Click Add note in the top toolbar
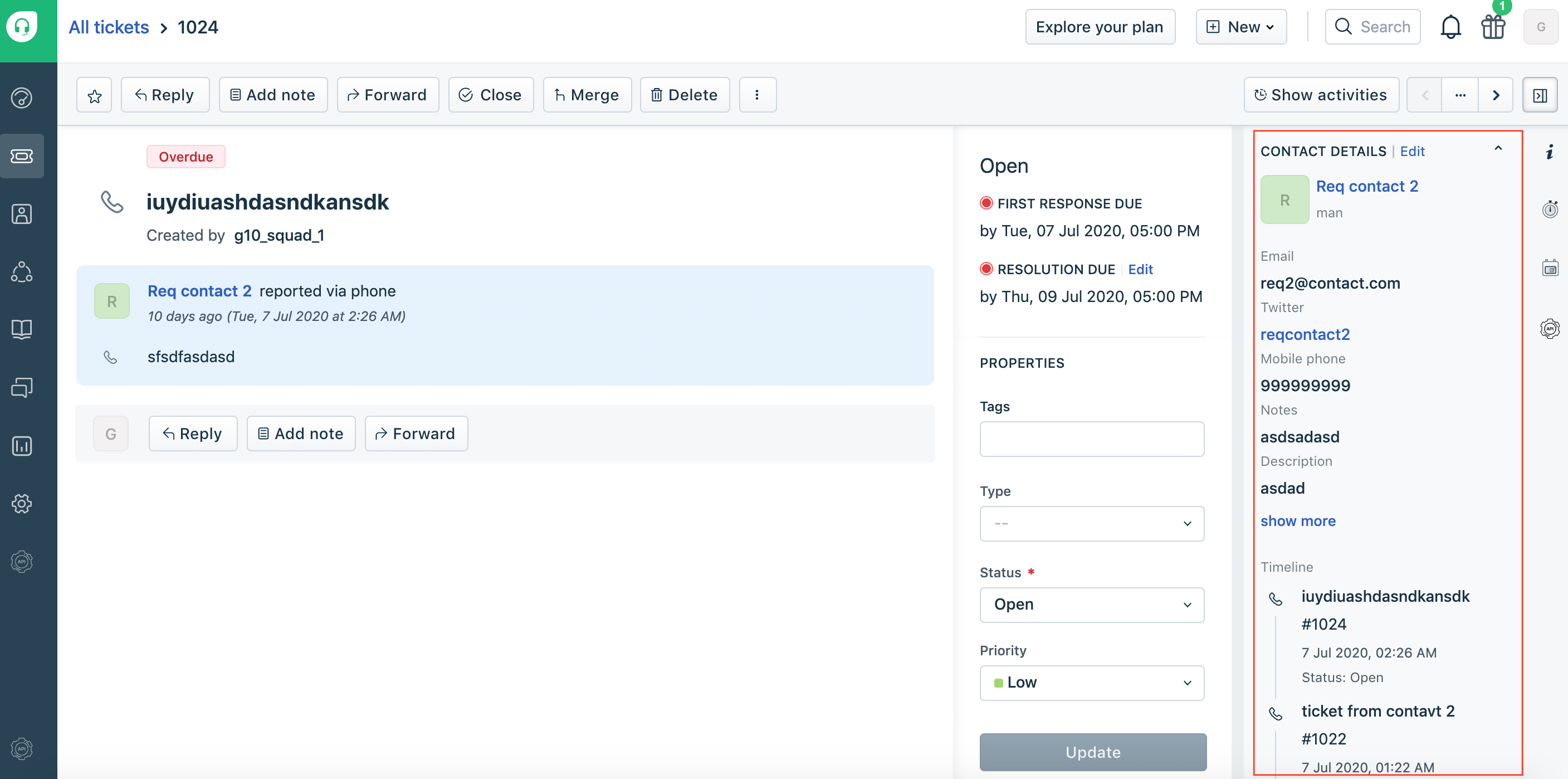The width and height of the screenshot is (1568, 779). [x=273, y=95]
